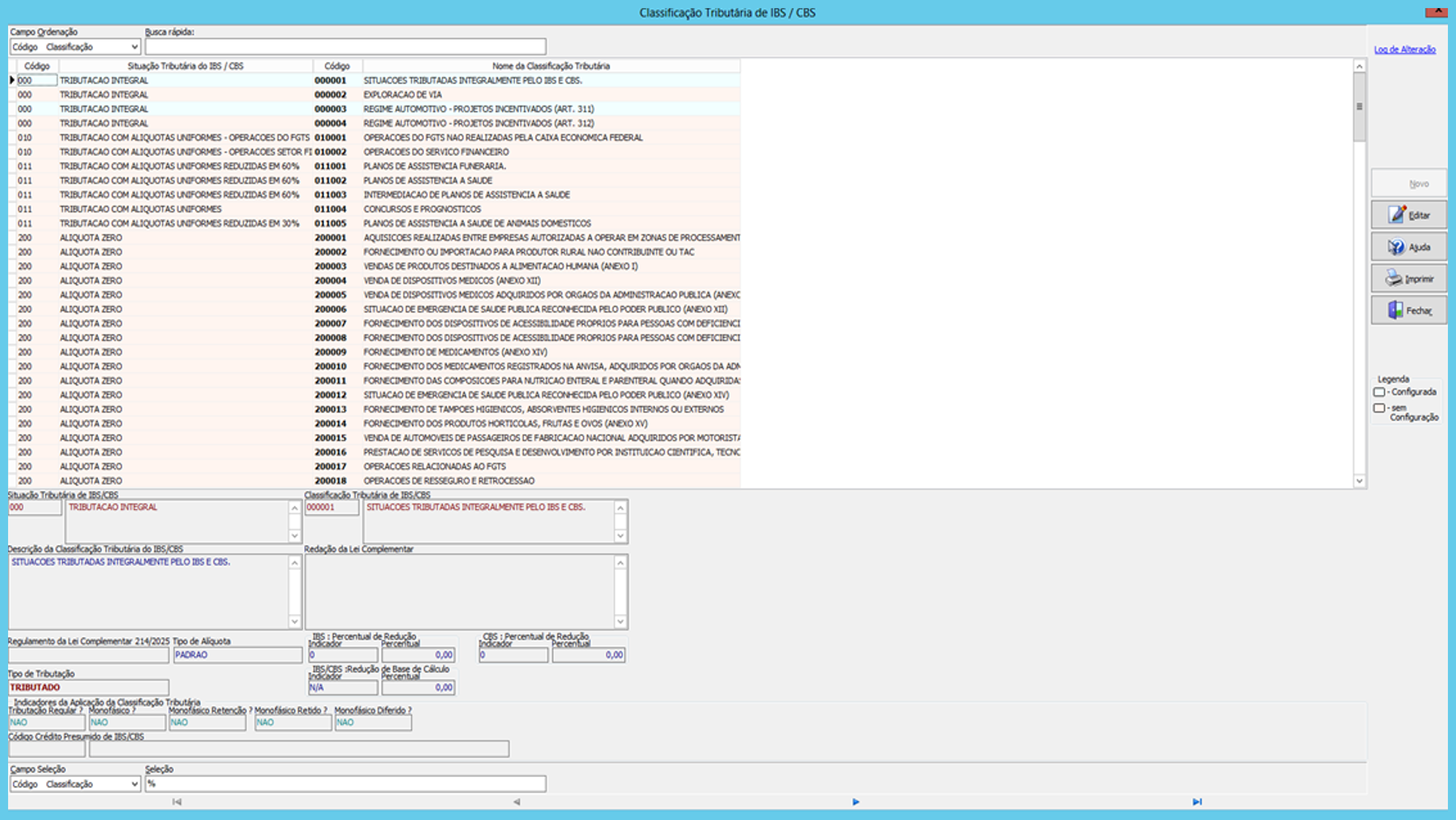Click the Imprimir printer icon
1456x820 pixels.
coord(1394,278)
